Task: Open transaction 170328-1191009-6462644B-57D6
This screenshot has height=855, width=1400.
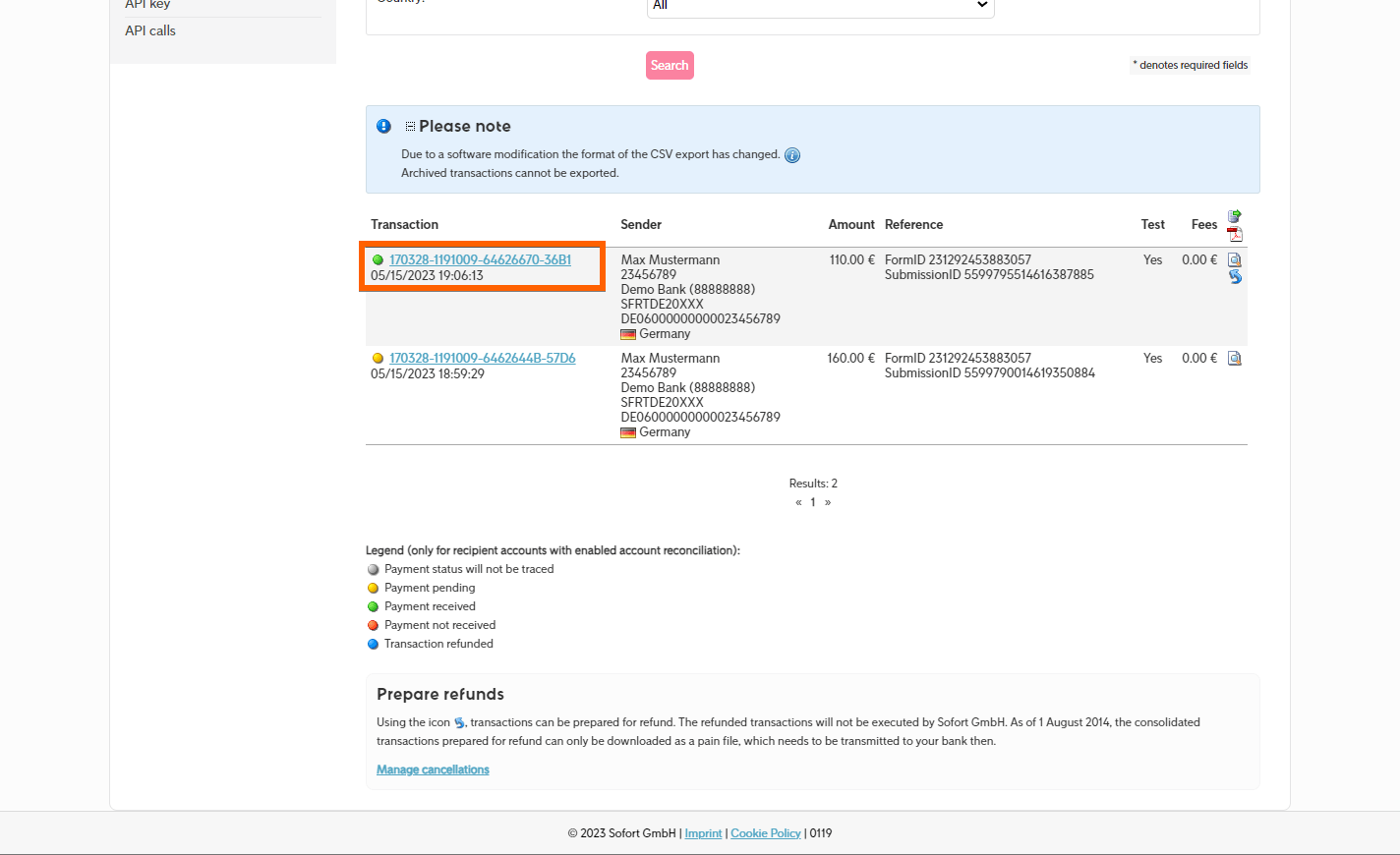Action: [482, 359]
